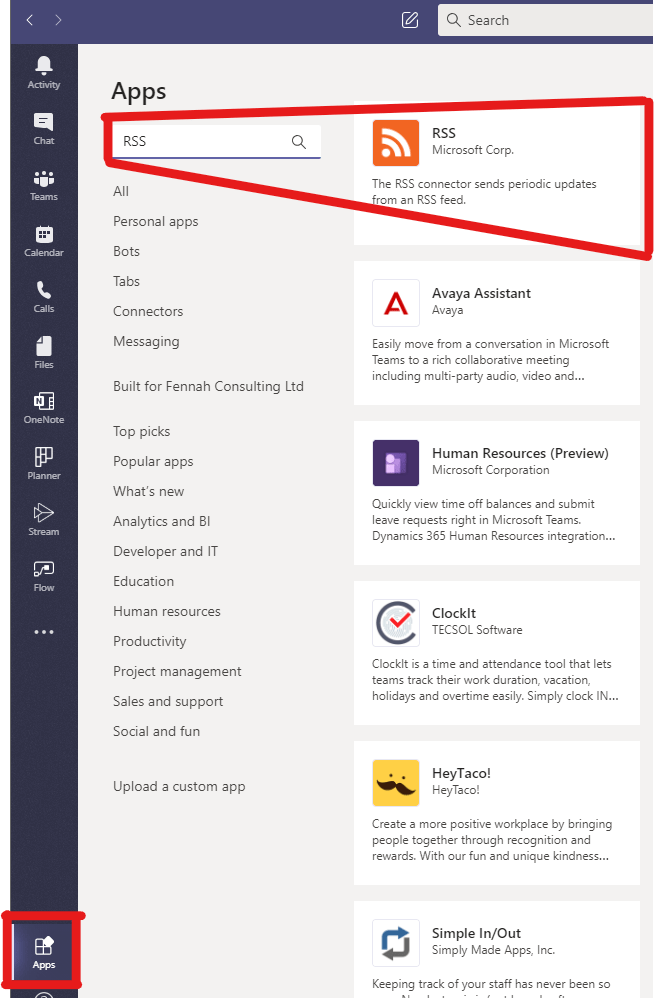
Task: Open Calls from the sidebar
Action: [x=44, y=296]
